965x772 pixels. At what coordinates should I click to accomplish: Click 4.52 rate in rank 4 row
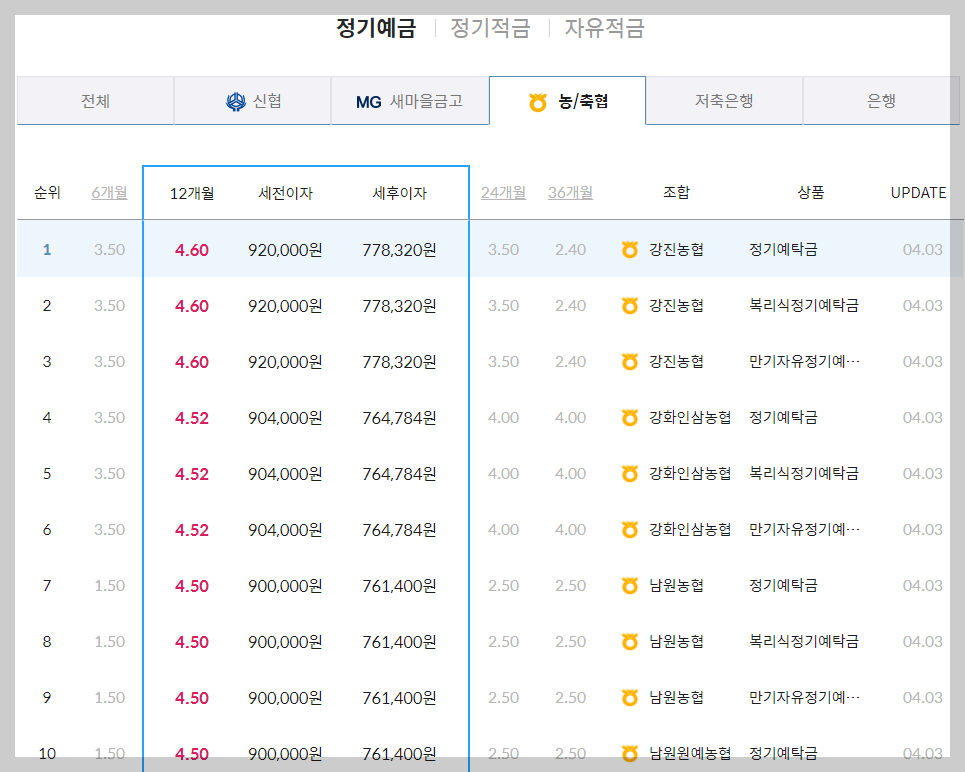coord(192,418)
